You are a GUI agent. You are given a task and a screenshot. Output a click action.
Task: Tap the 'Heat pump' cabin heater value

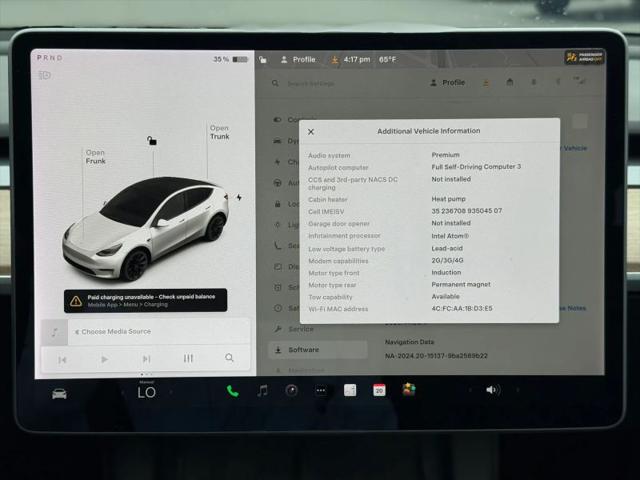click(x=449, y=199)
